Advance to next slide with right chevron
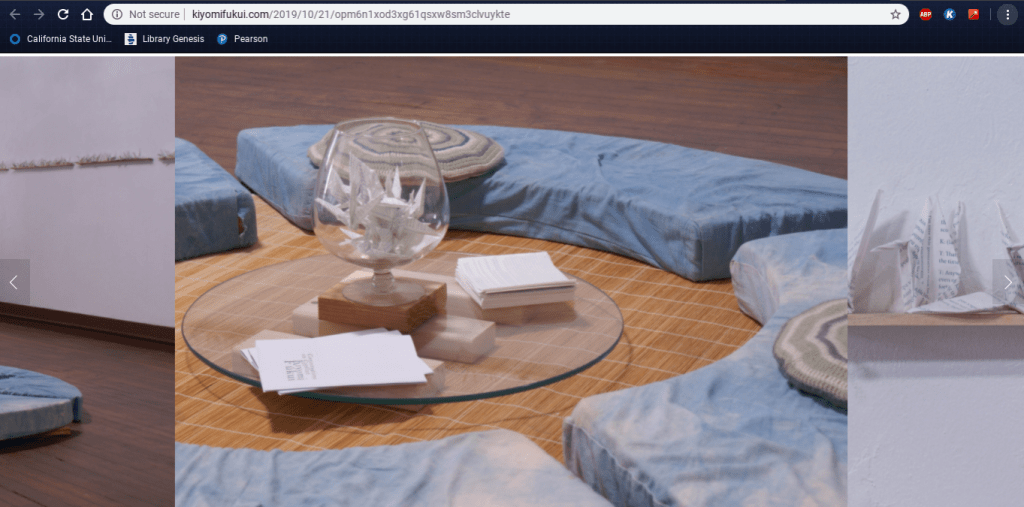The height and width of the screenshot is (507, 1024). 1007,282
